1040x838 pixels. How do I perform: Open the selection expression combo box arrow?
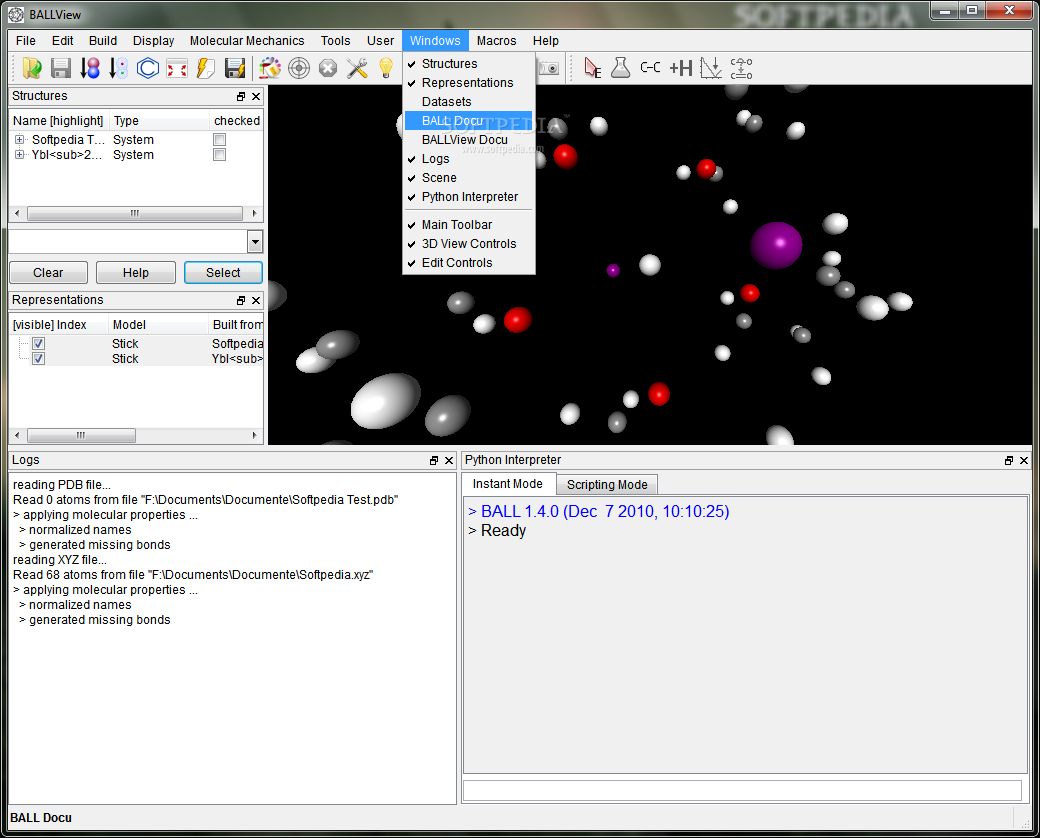tap(255, 242)
